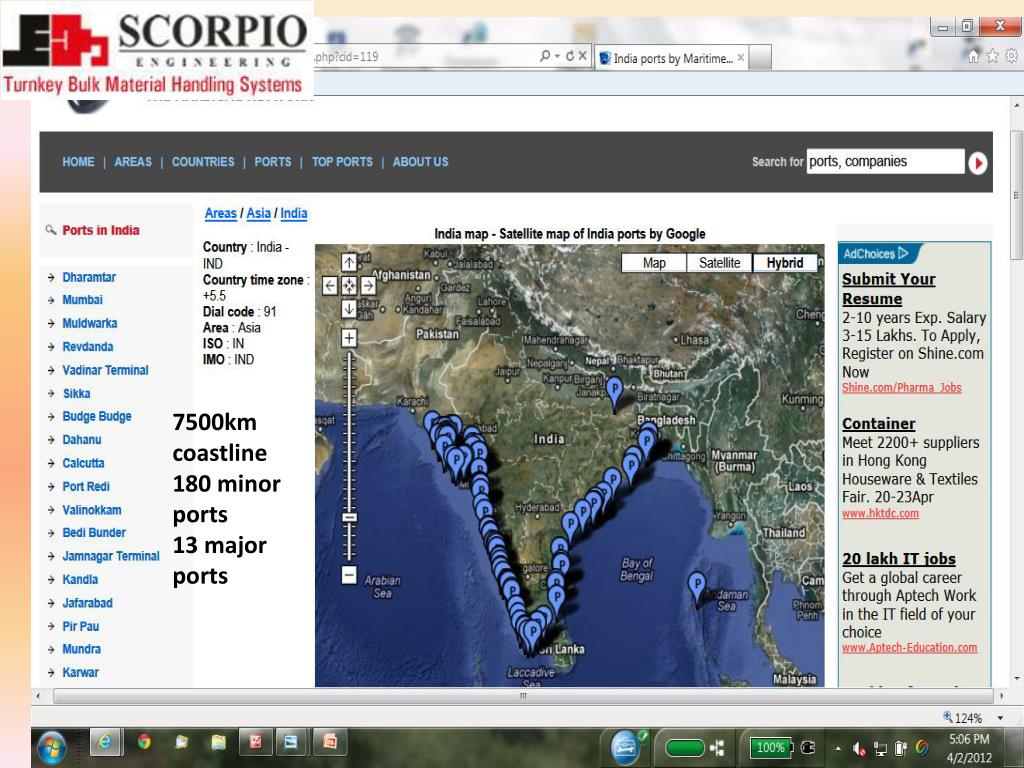The width and height of the screenshot is (1024, 768).
Task: Open browser Favorites star icon
Action: pyautogui.click(x=993, y=57)
